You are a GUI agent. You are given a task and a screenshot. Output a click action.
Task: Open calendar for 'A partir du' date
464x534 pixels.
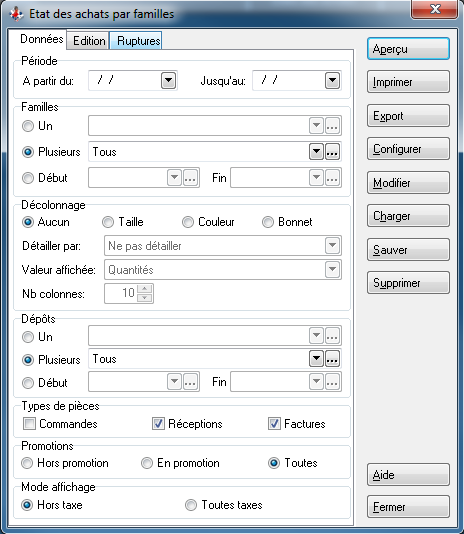[168, 81]
